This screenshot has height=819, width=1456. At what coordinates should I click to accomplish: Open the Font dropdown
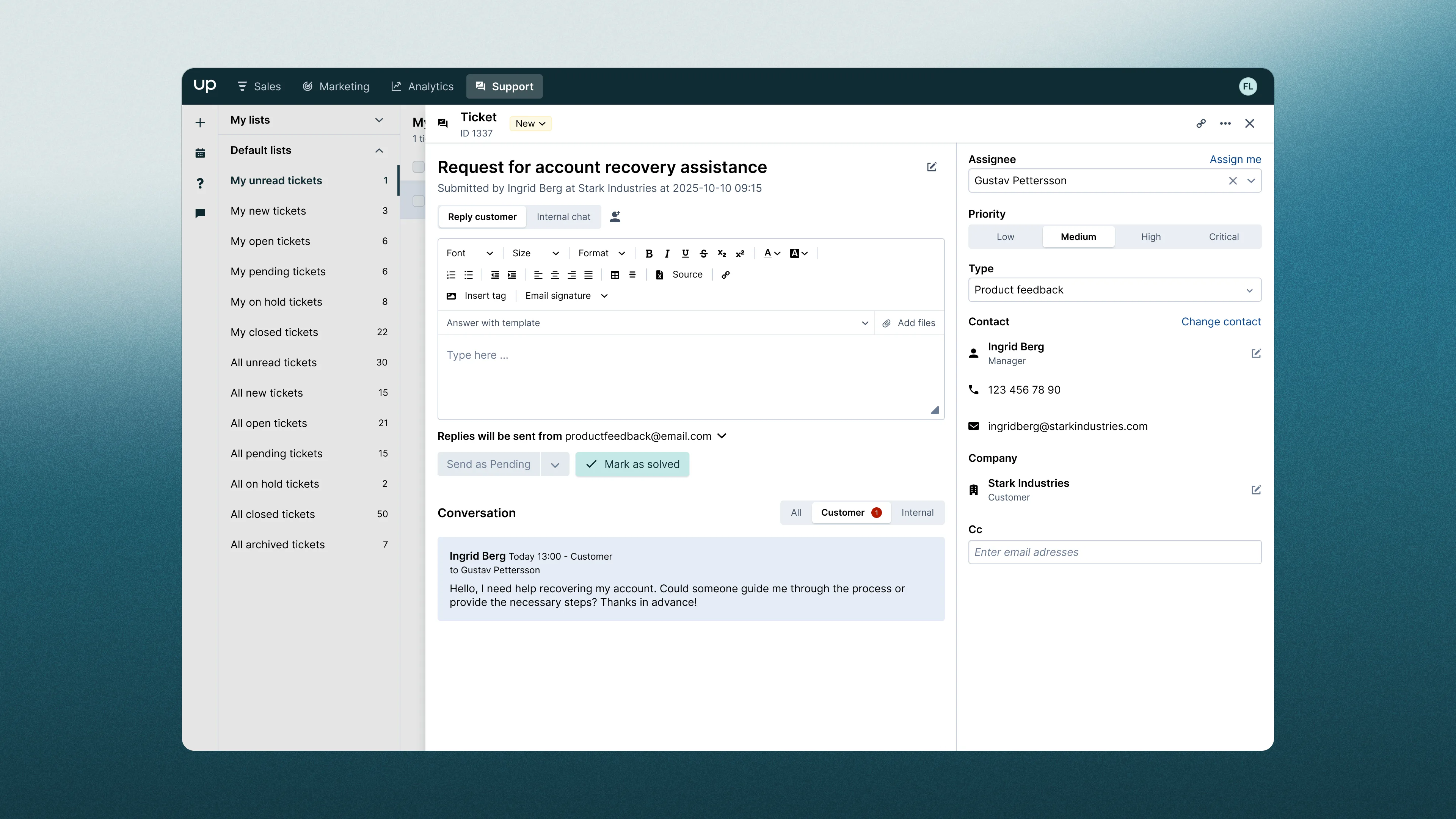(470, 253)
